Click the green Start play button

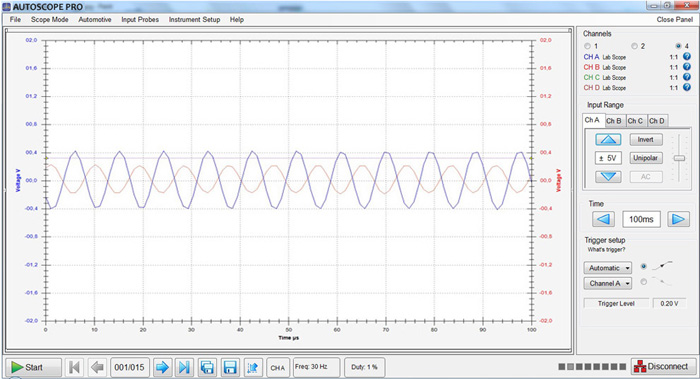click(33, 367)
